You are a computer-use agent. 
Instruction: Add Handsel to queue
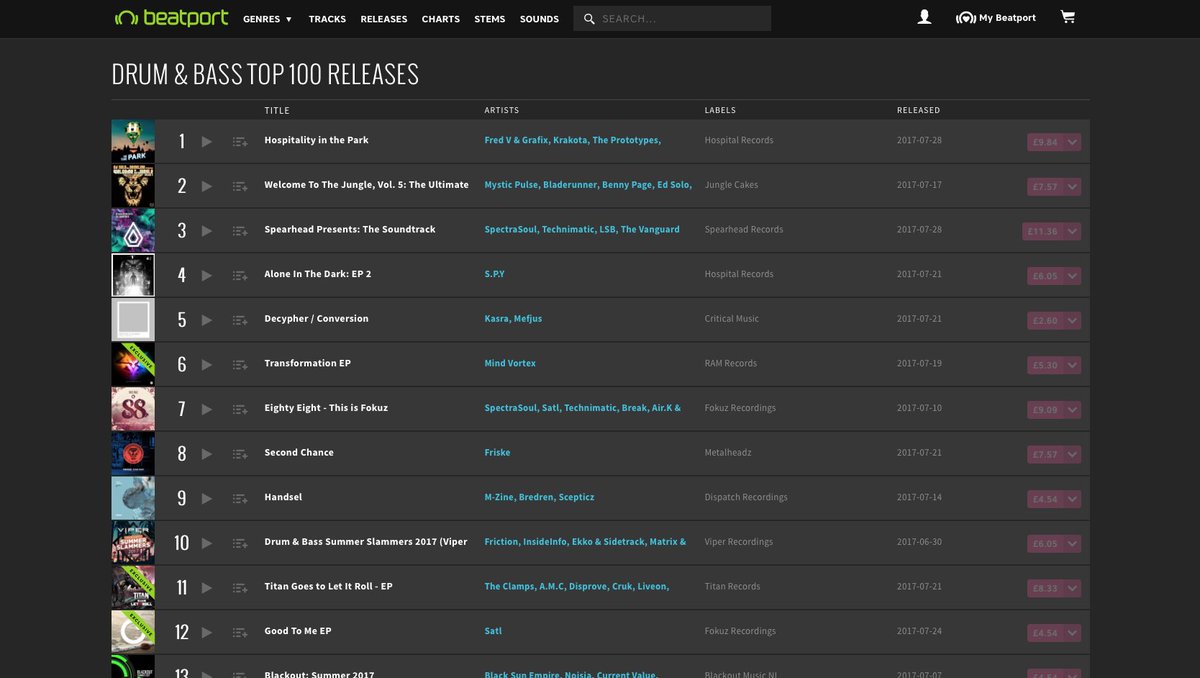(240, 498)
